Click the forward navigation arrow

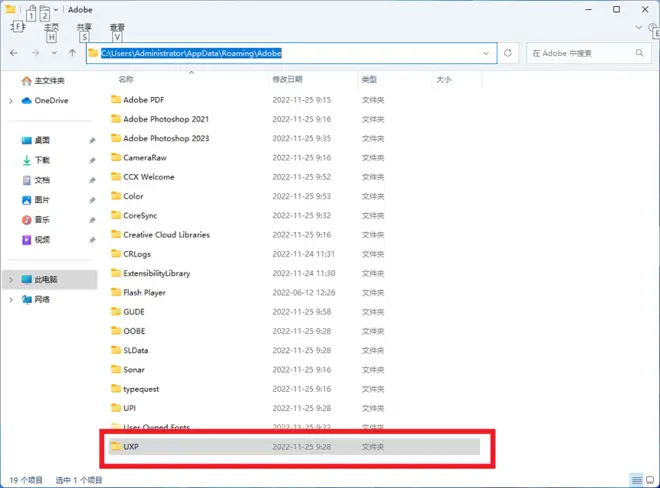point(35,53)
